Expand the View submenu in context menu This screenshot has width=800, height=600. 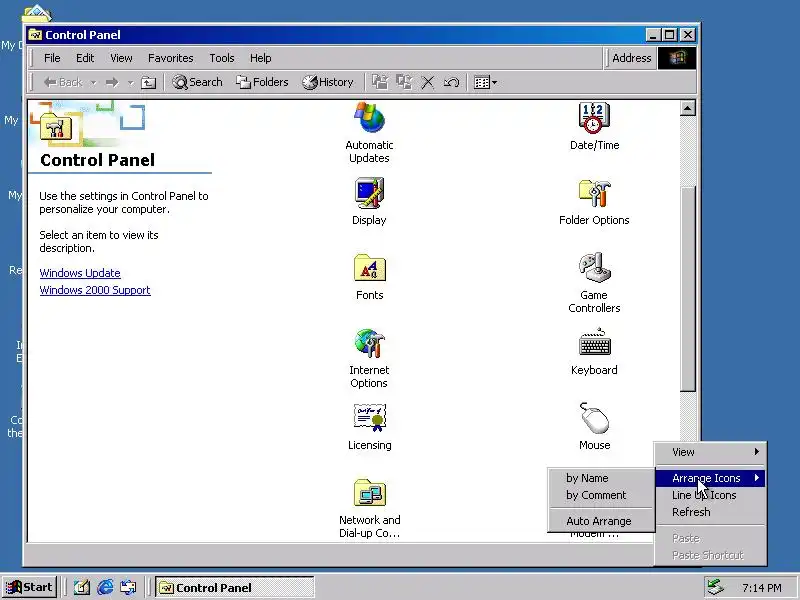click(x=710, y=452)
